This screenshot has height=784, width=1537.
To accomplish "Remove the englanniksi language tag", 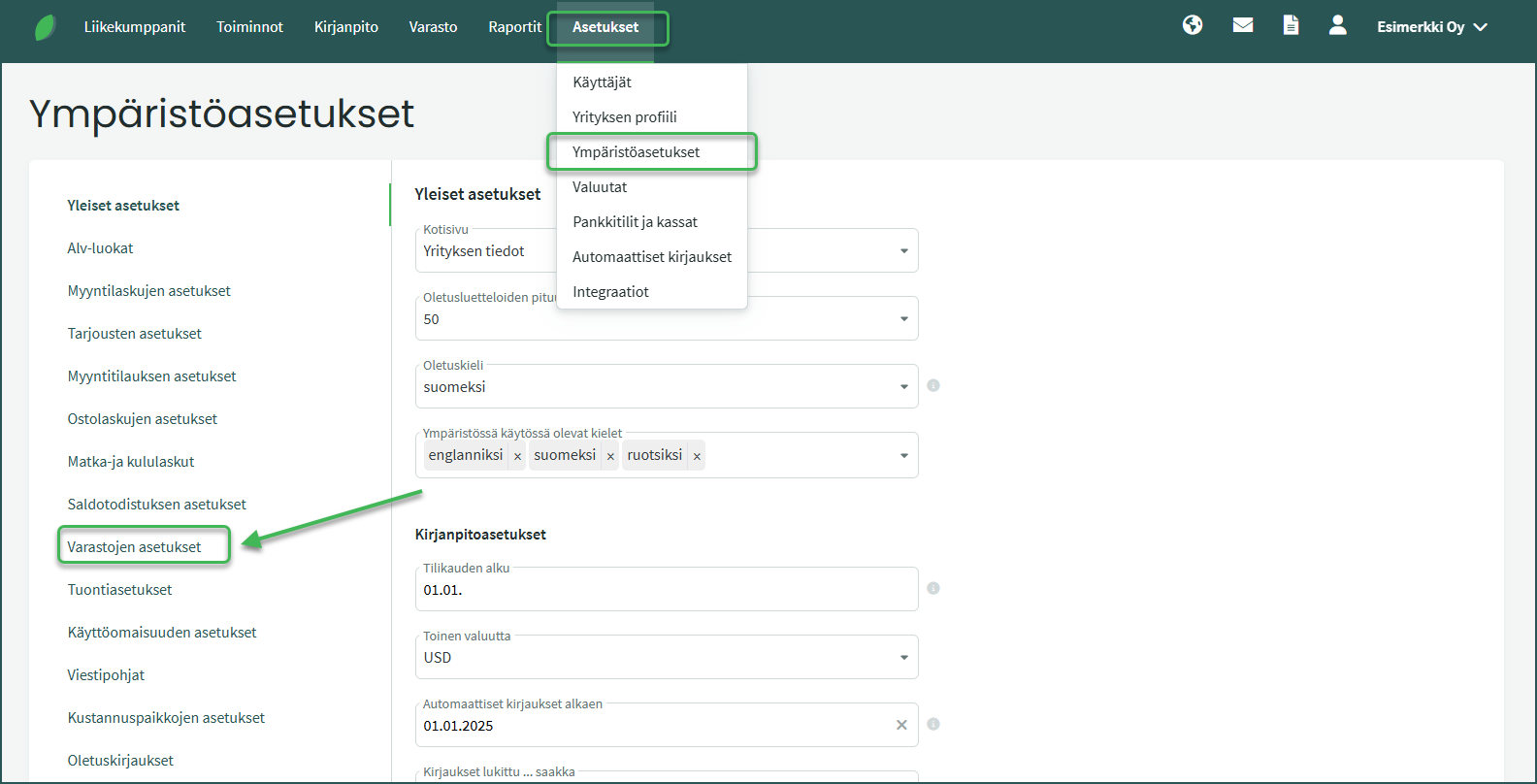I will (x=517, y=456).
